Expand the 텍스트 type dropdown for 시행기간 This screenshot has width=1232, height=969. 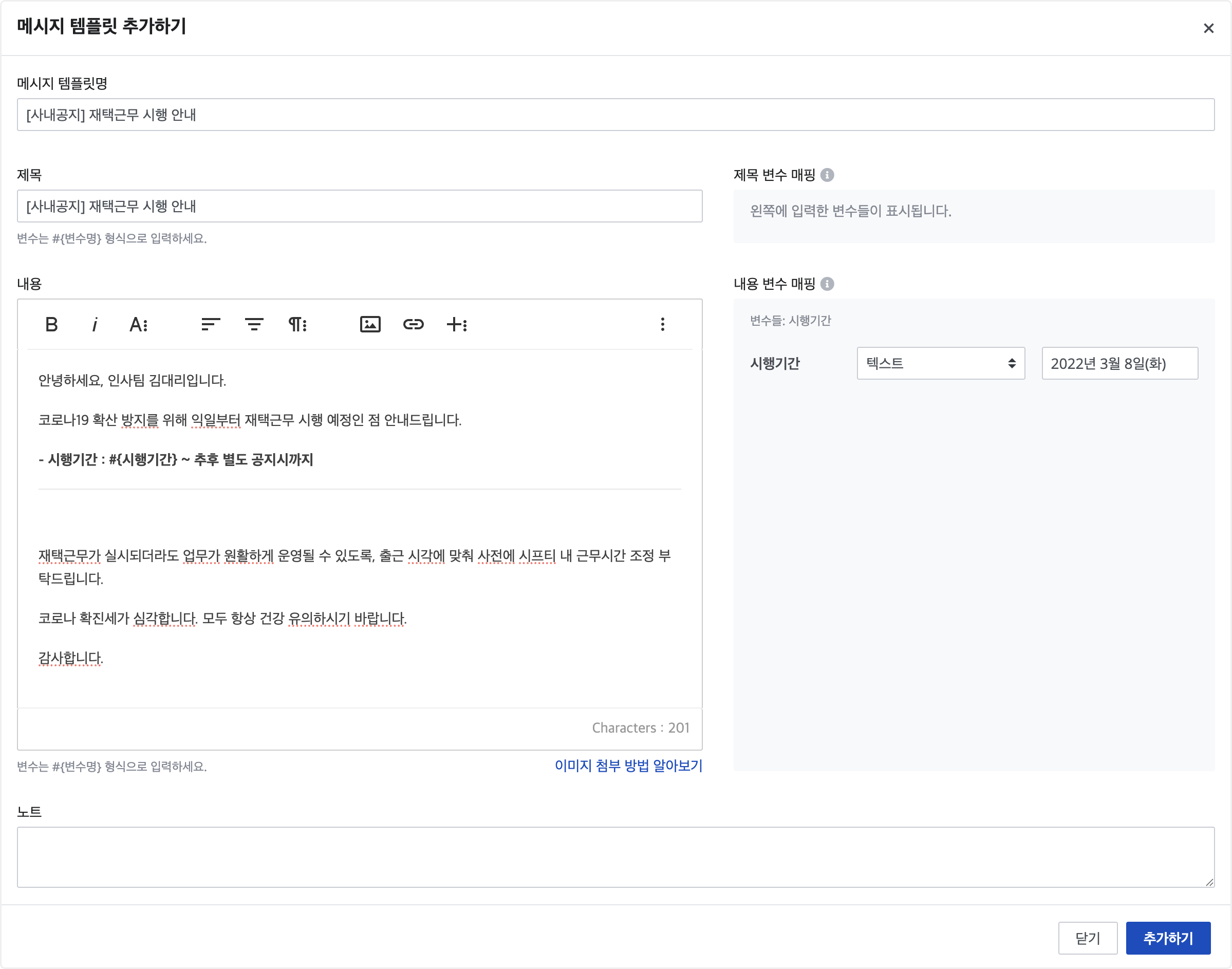click(x=941, y=363)
